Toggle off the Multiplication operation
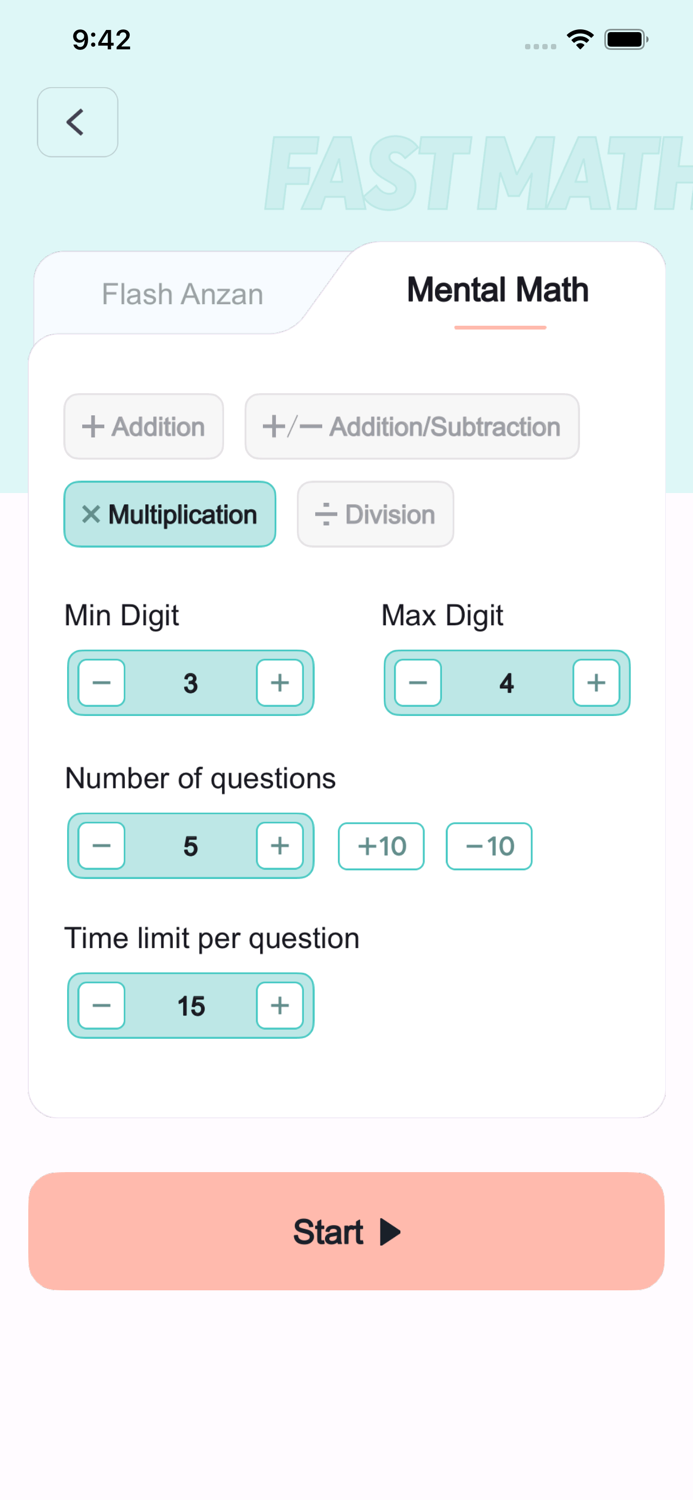 pos(169,514)
